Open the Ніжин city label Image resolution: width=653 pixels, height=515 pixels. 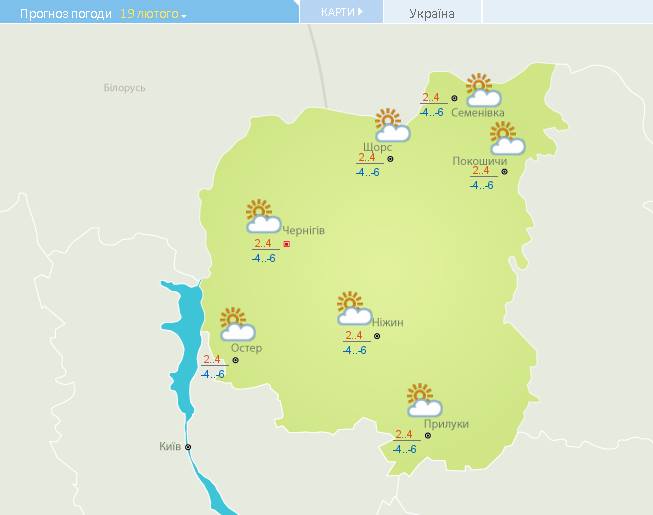tap(388, 322)
